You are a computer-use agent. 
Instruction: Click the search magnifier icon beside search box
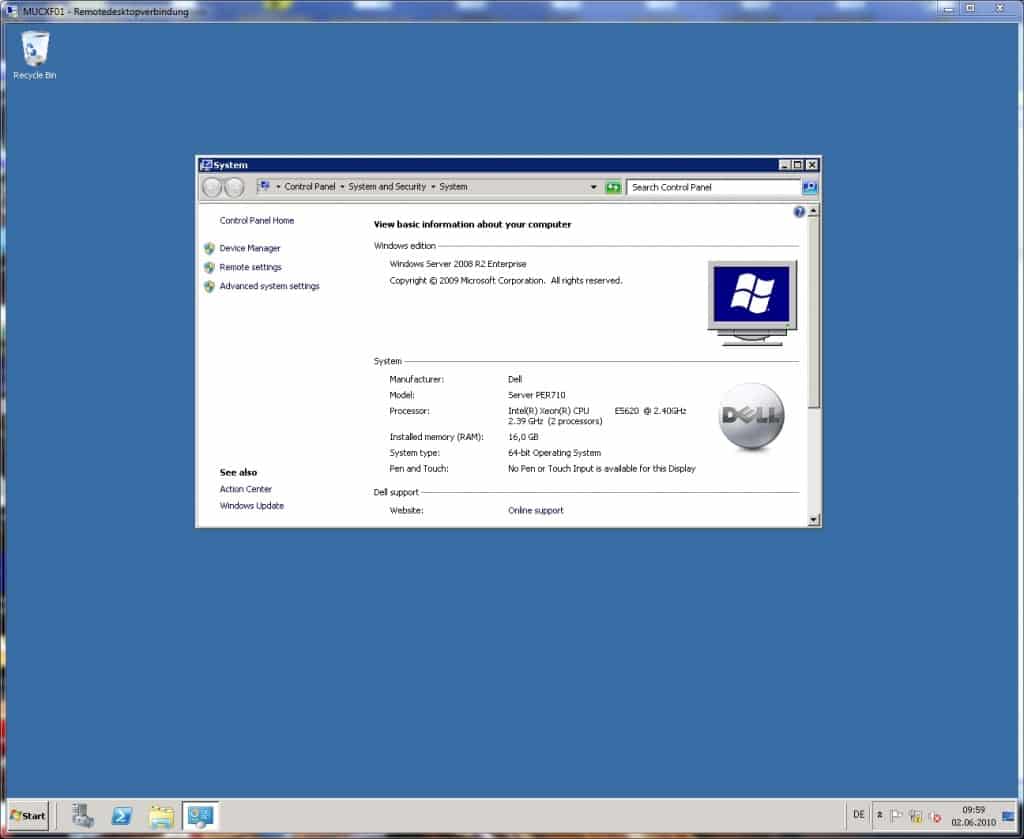[809, 187]
